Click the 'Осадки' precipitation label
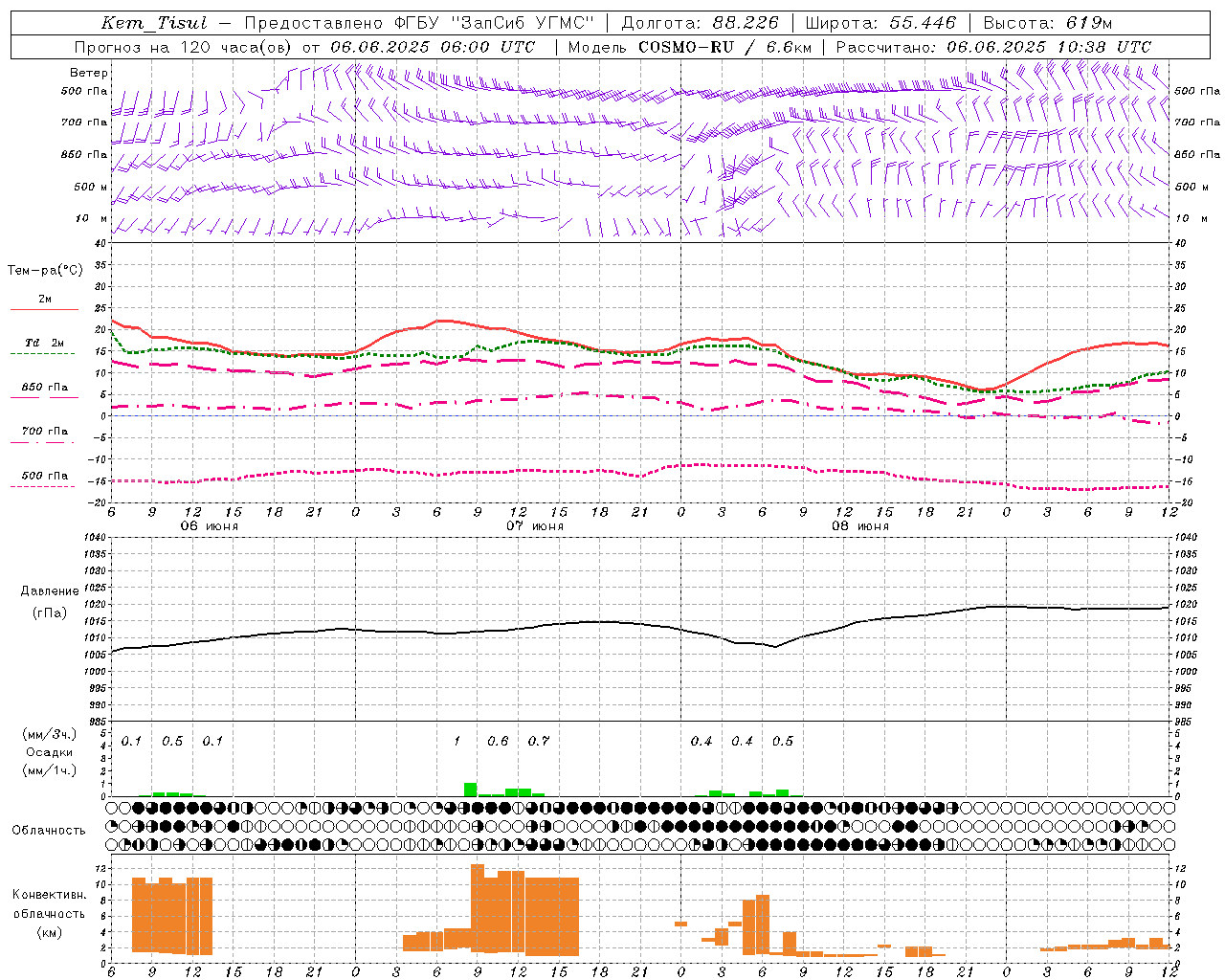Screen dimensions: 1225x980 click(x=50, y=752)
